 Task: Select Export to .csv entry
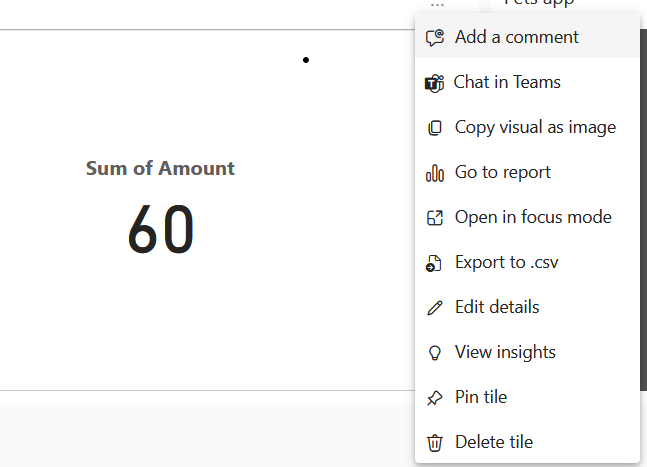coord(527,262)
